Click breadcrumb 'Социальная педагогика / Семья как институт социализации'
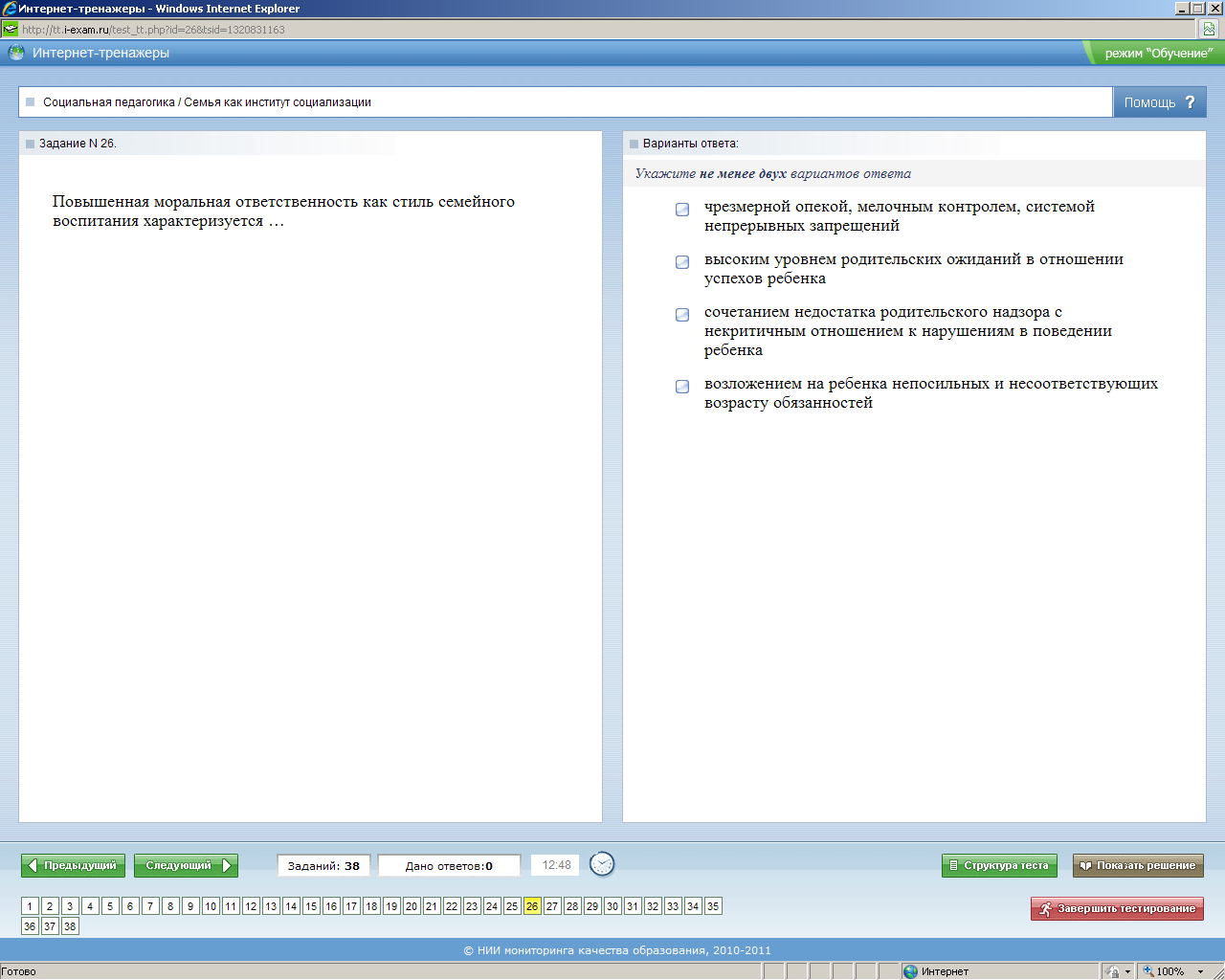The image size is (1225, 980). (207, 102)
